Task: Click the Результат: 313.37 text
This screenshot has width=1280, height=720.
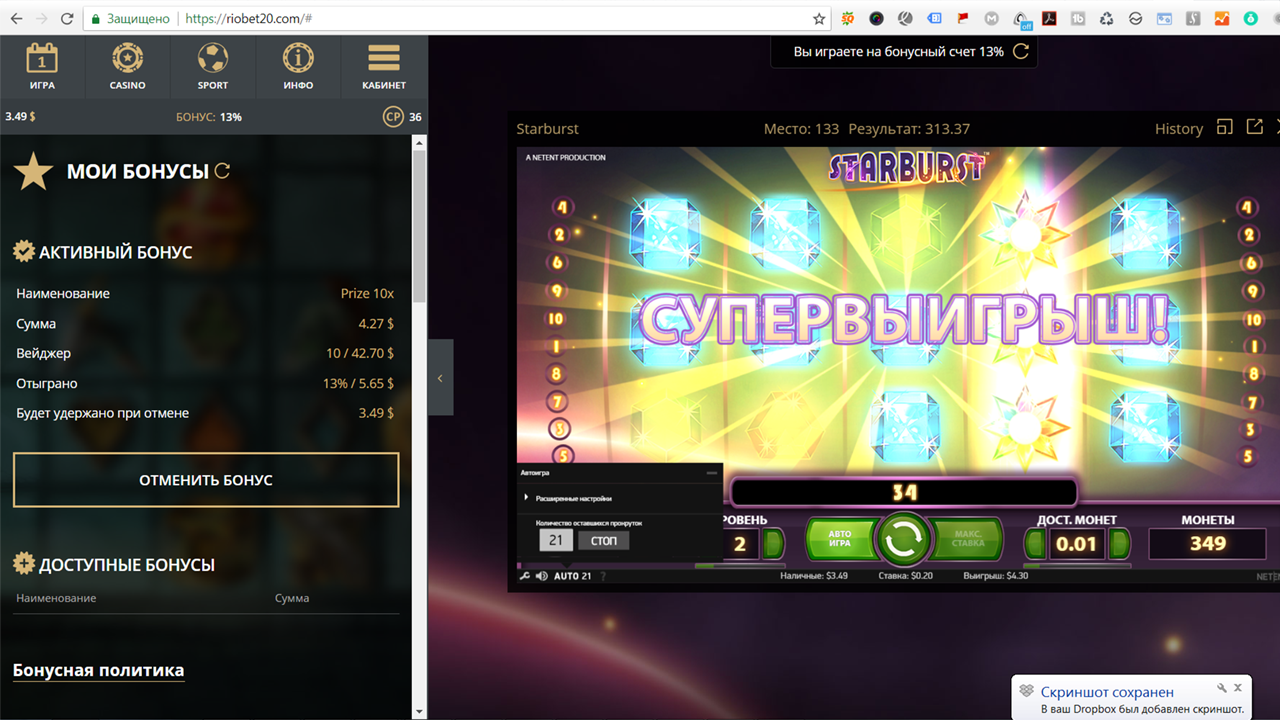Action: [909, 129]
